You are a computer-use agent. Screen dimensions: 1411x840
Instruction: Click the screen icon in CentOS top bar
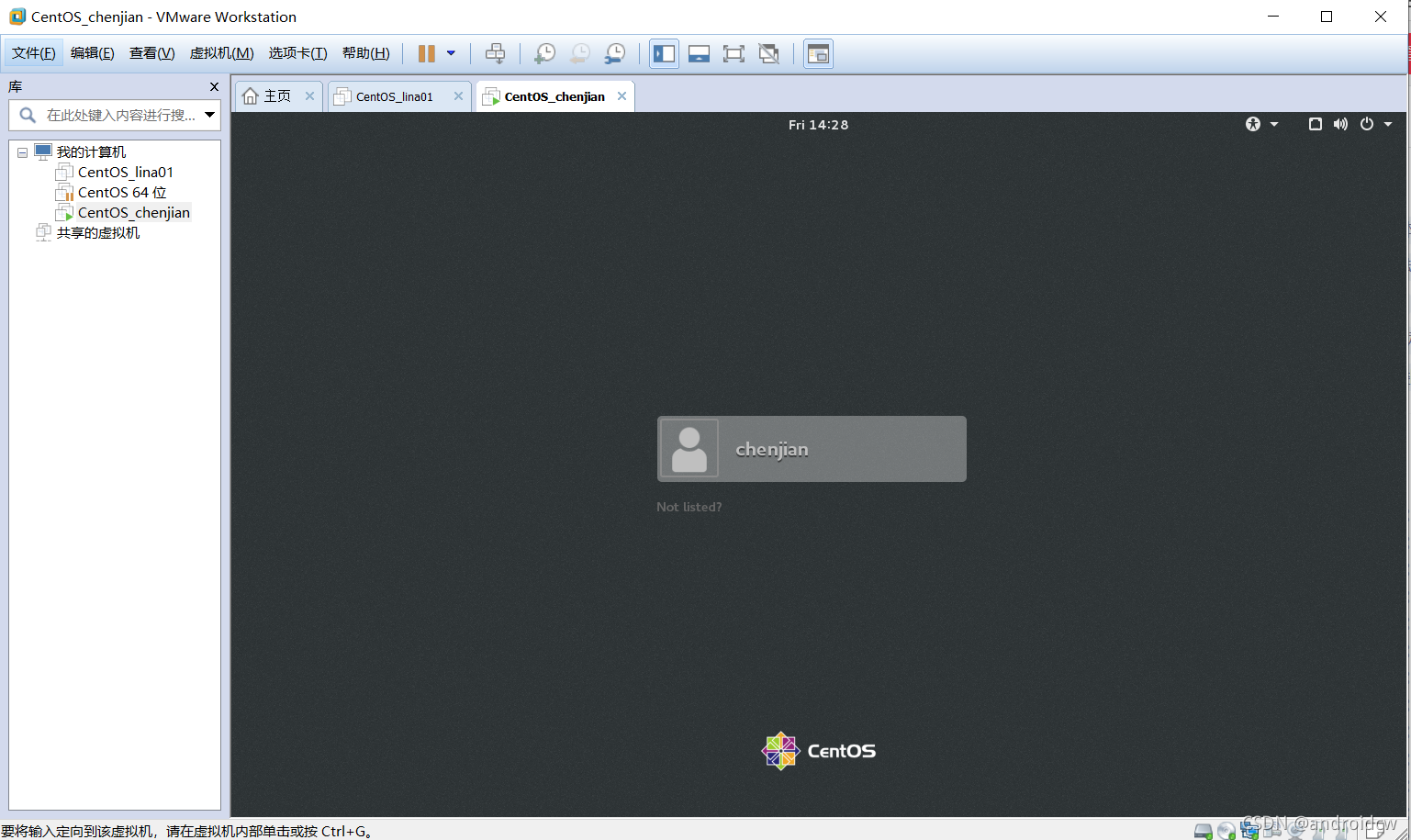click(x=1315, y=124)
